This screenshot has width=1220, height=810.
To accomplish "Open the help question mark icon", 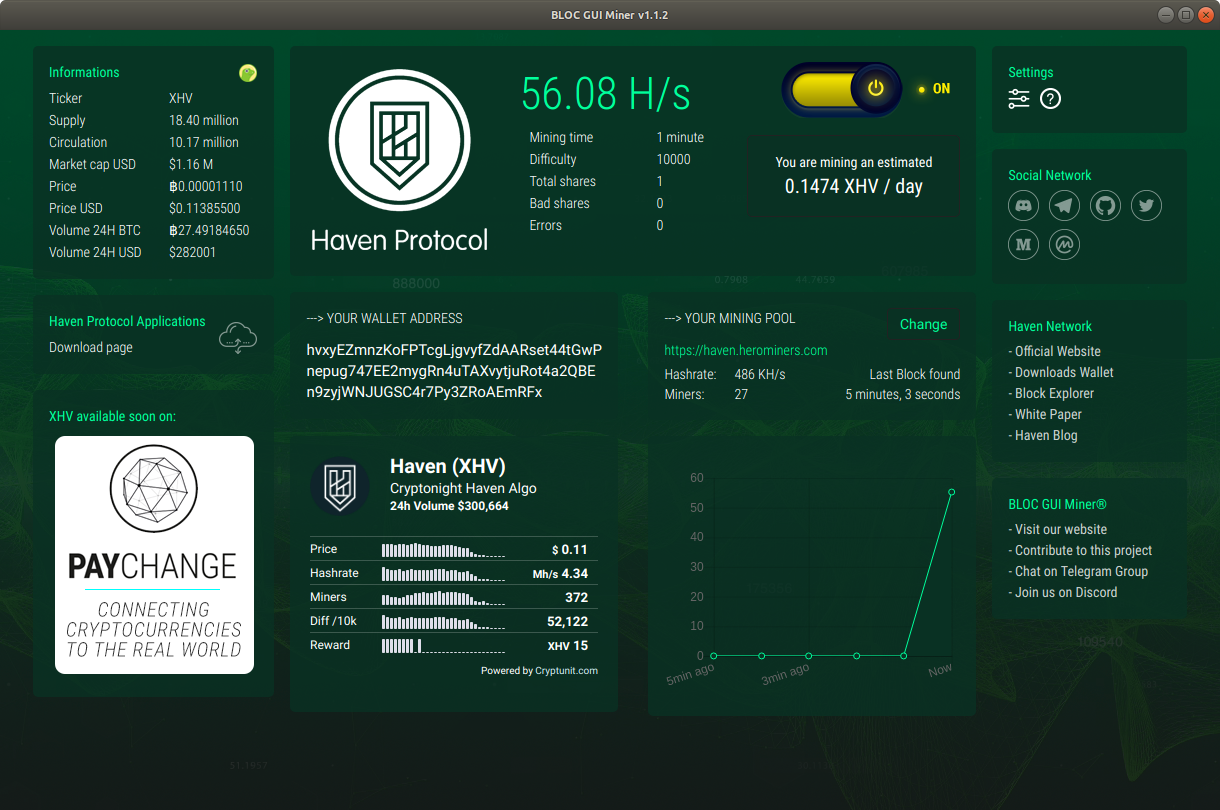I will (1050, 99).
